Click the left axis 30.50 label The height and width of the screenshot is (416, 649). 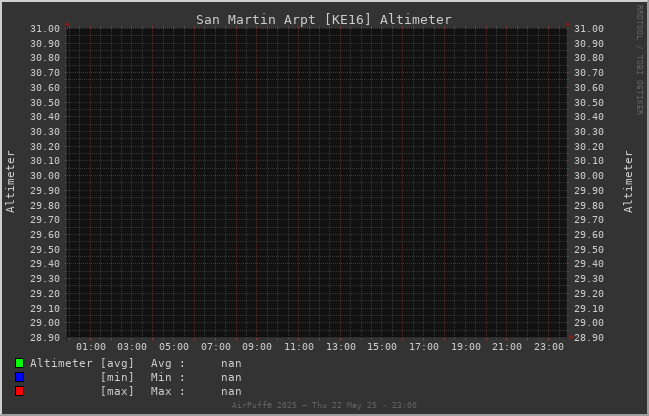pos(45,103)
